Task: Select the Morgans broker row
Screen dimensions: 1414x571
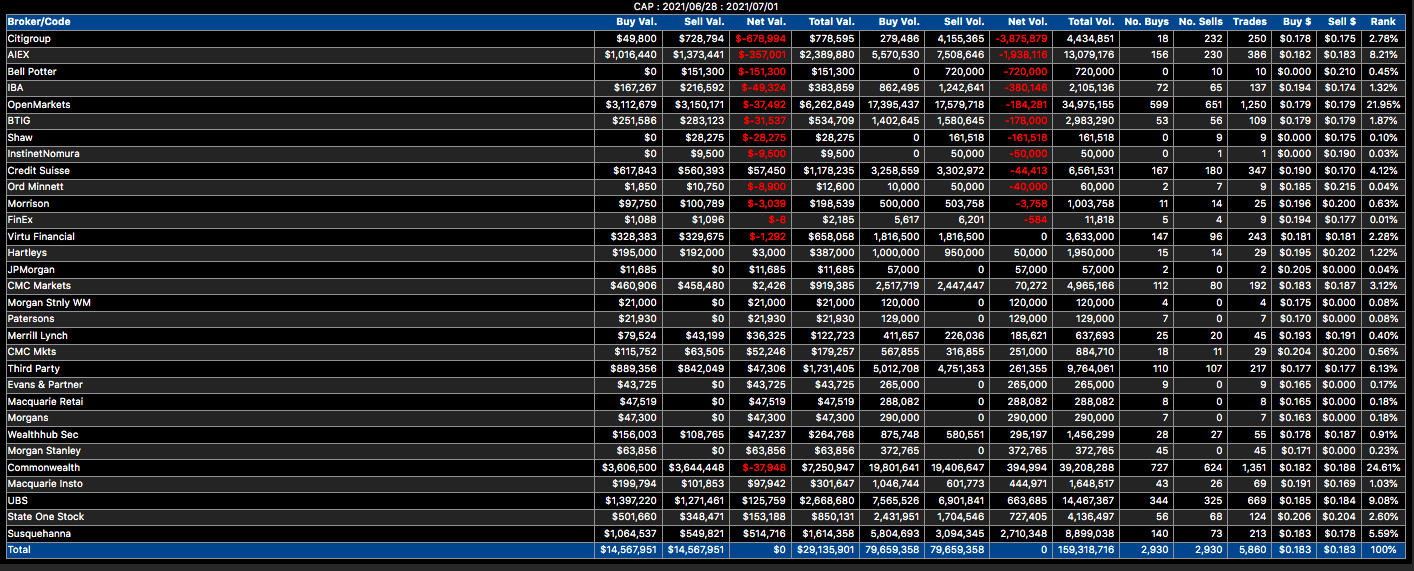Action: pyautogui.click(x=707, y=418)
